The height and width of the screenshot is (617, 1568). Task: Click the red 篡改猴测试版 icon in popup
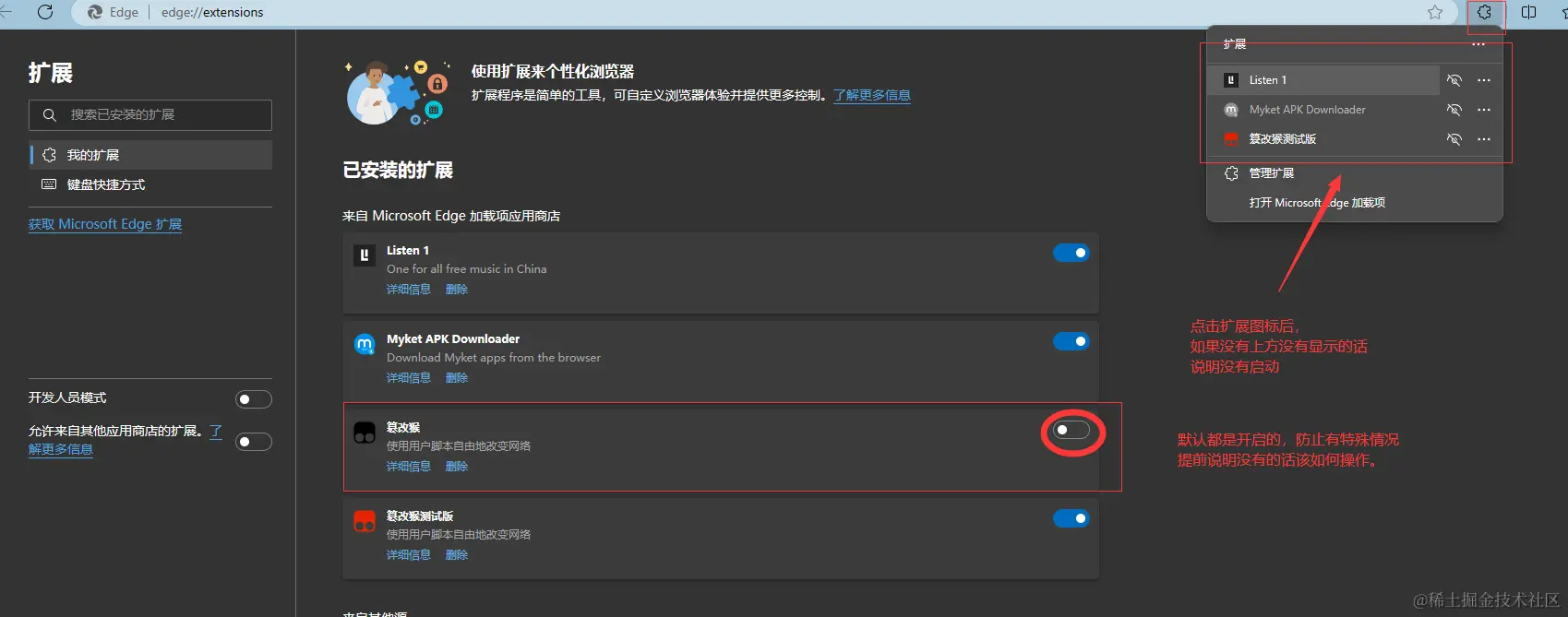pyautogui.click(x=1231, y=139)
